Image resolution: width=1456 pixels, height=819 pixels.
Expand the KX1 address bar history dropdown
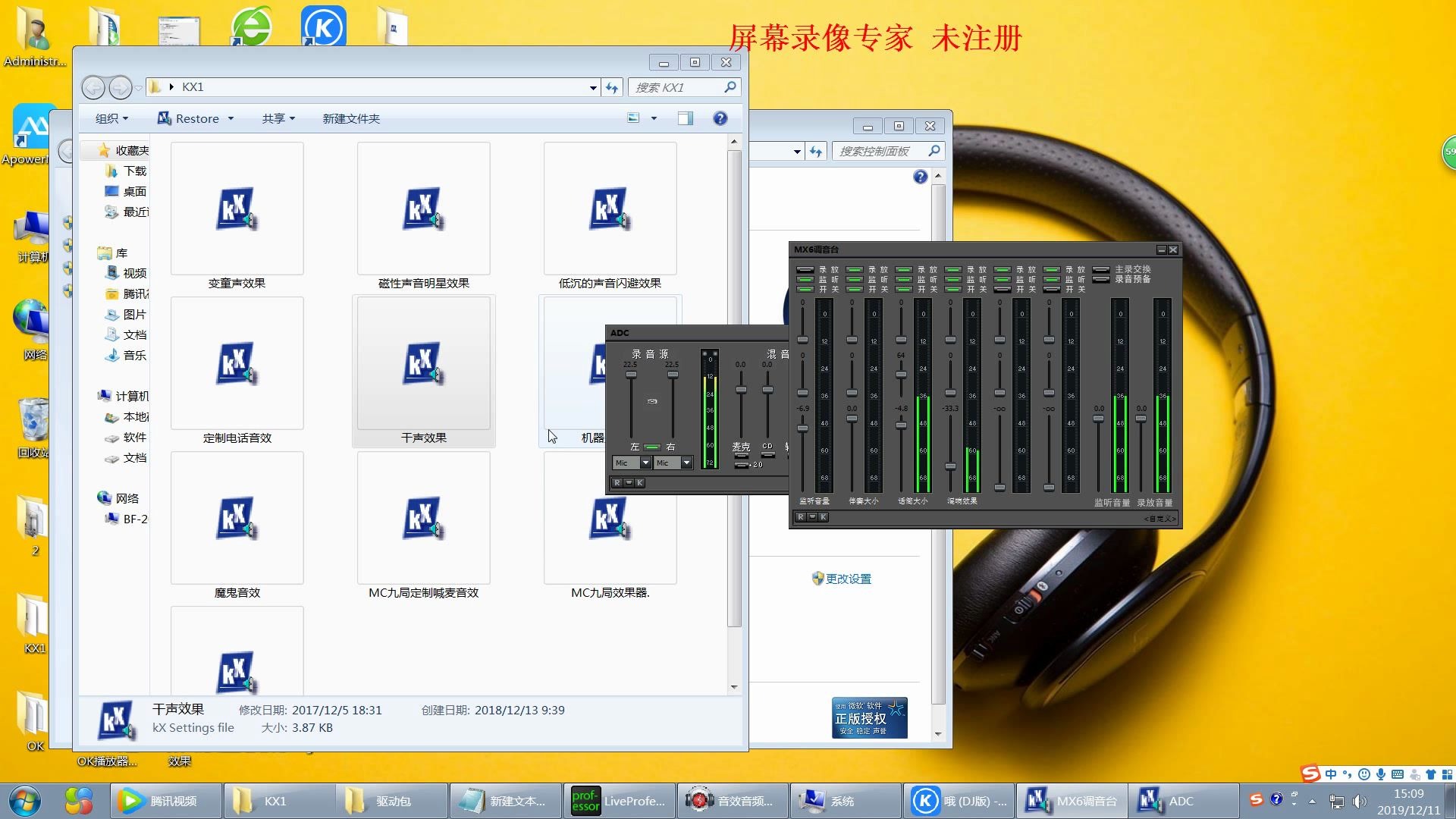pyautogui.click(x=593, y=88)
